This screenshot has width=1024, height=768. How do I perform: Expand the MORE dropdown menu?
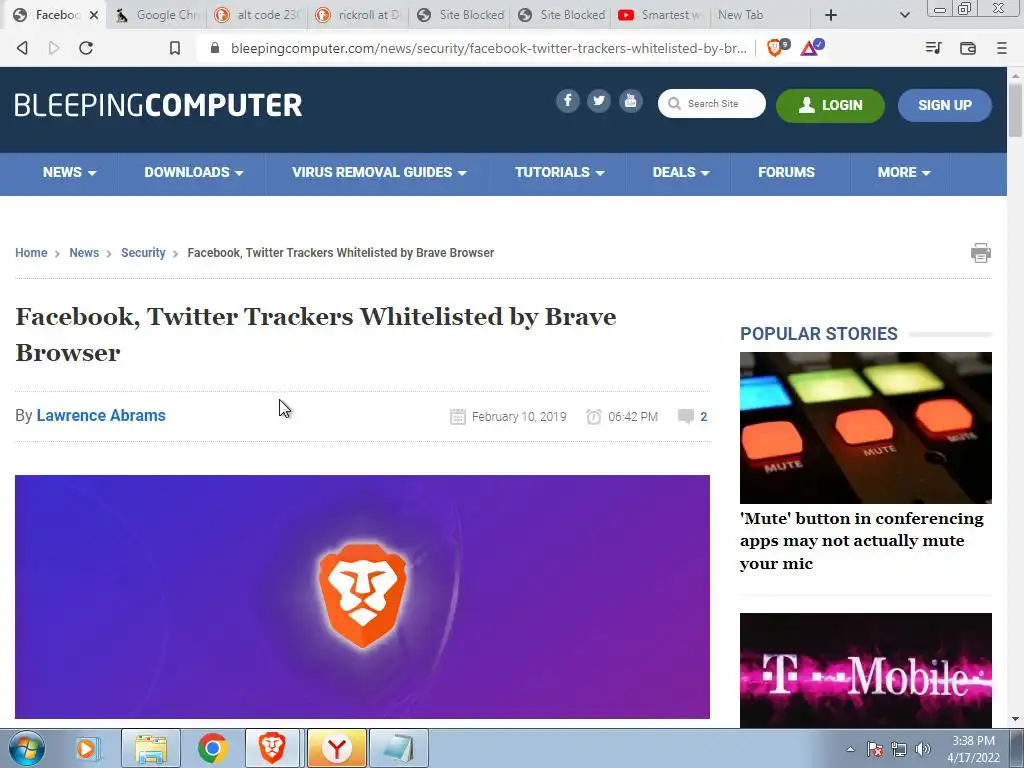tap(903, 172)
